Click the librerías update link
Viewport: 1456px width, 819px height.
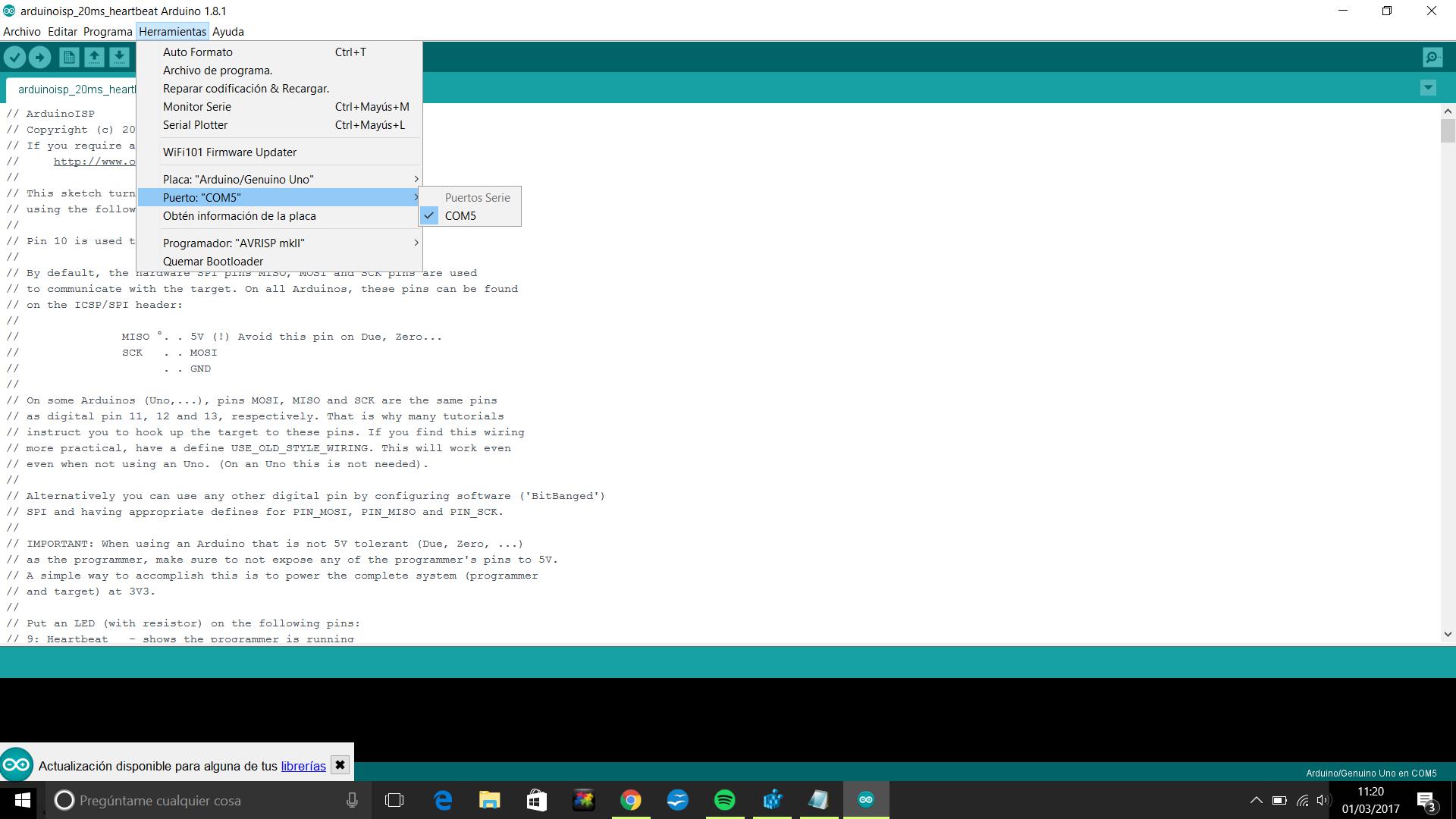tap(303, 766)
